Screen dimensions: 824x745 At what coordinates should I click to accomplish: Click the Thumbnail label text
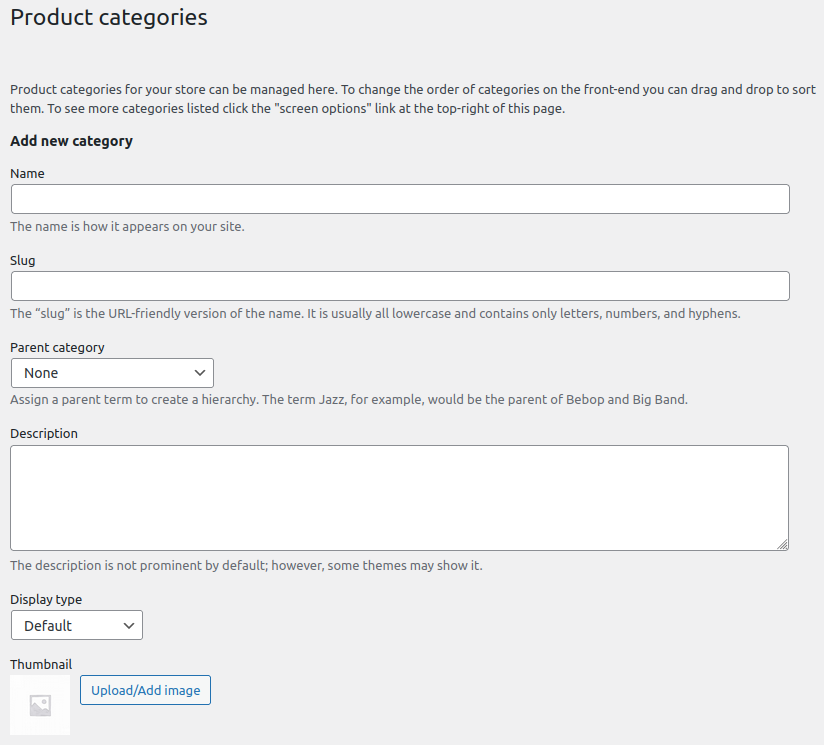(x=41, y=664)
